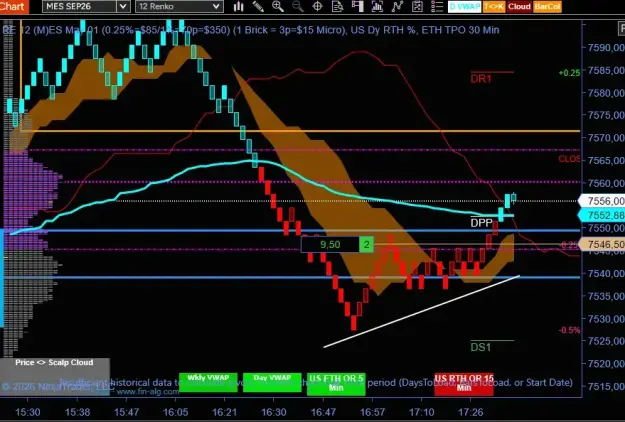Open the Chart Trader panel icon

point(357,7)
